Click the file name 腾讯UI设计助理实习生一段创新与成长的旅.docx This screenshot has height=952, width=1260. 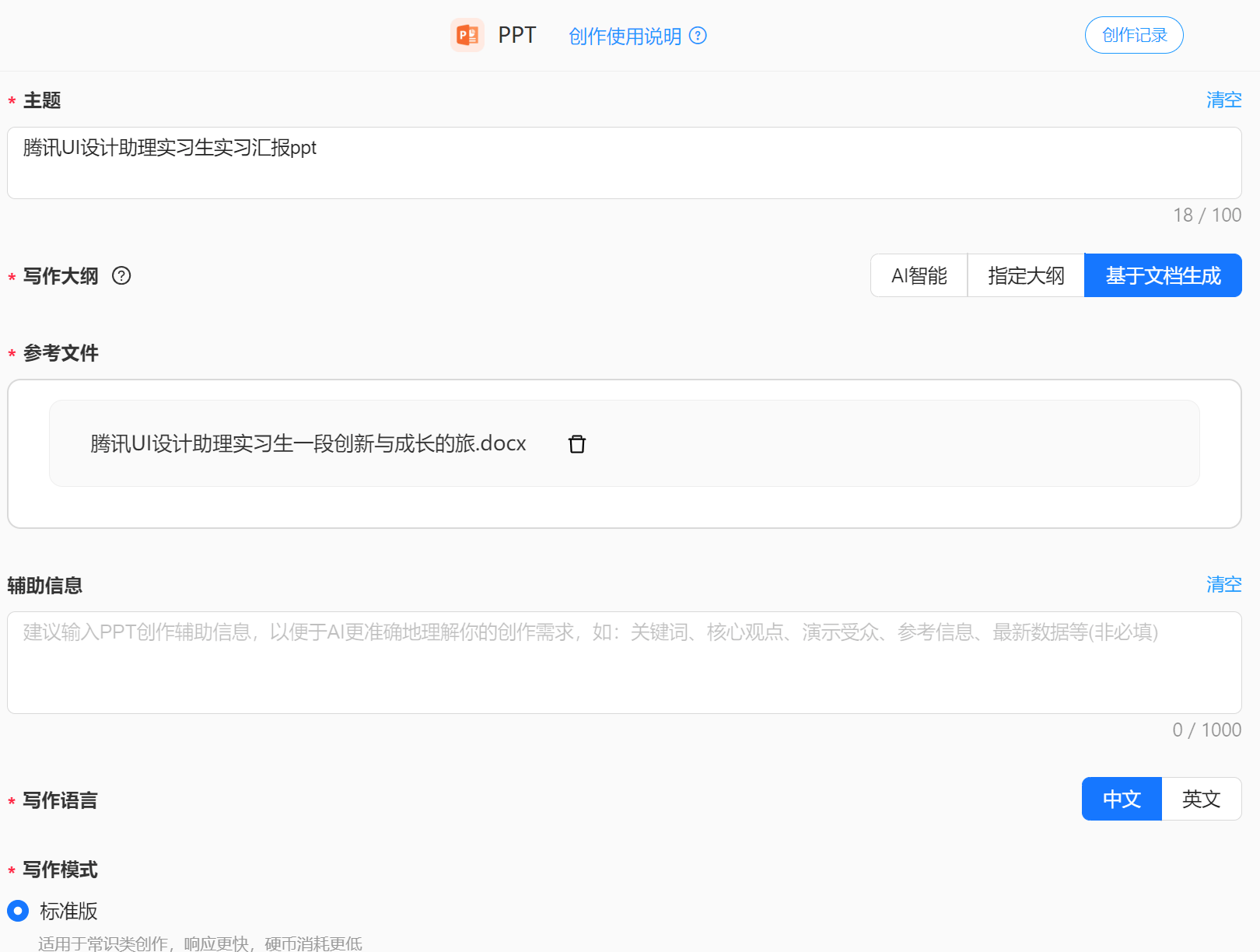click(x=309, y=443)
